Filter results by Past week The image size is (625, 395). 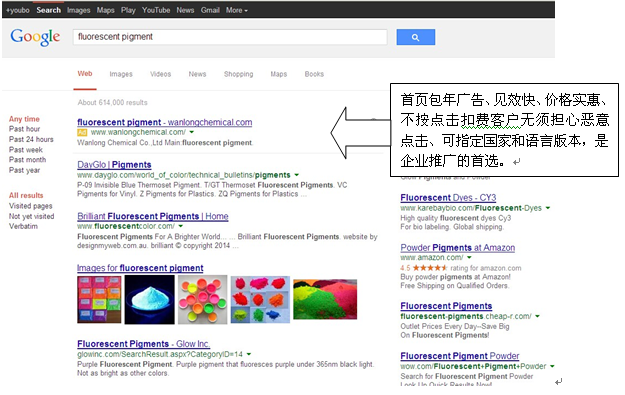click(x=26, y=150)
